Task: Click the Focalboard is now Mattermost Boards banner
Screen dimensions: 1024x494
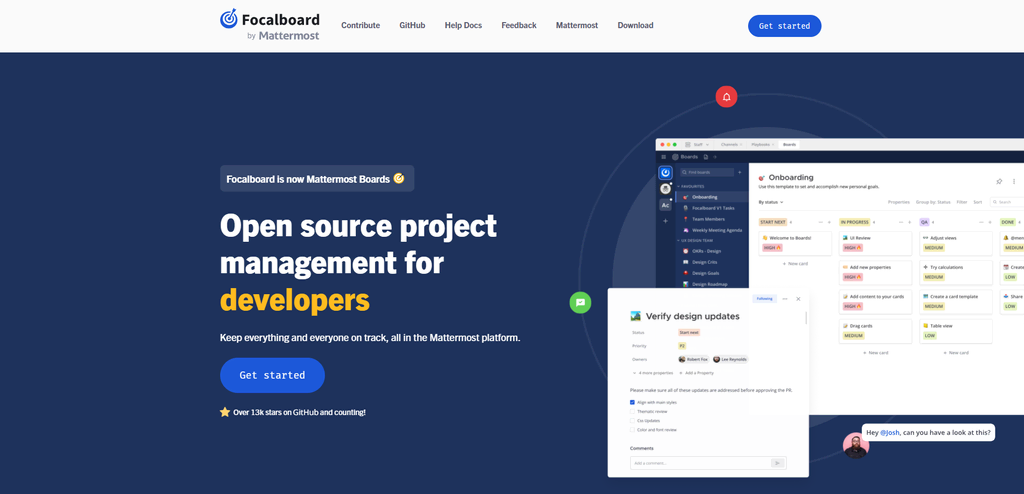Action: coord(317,178)
